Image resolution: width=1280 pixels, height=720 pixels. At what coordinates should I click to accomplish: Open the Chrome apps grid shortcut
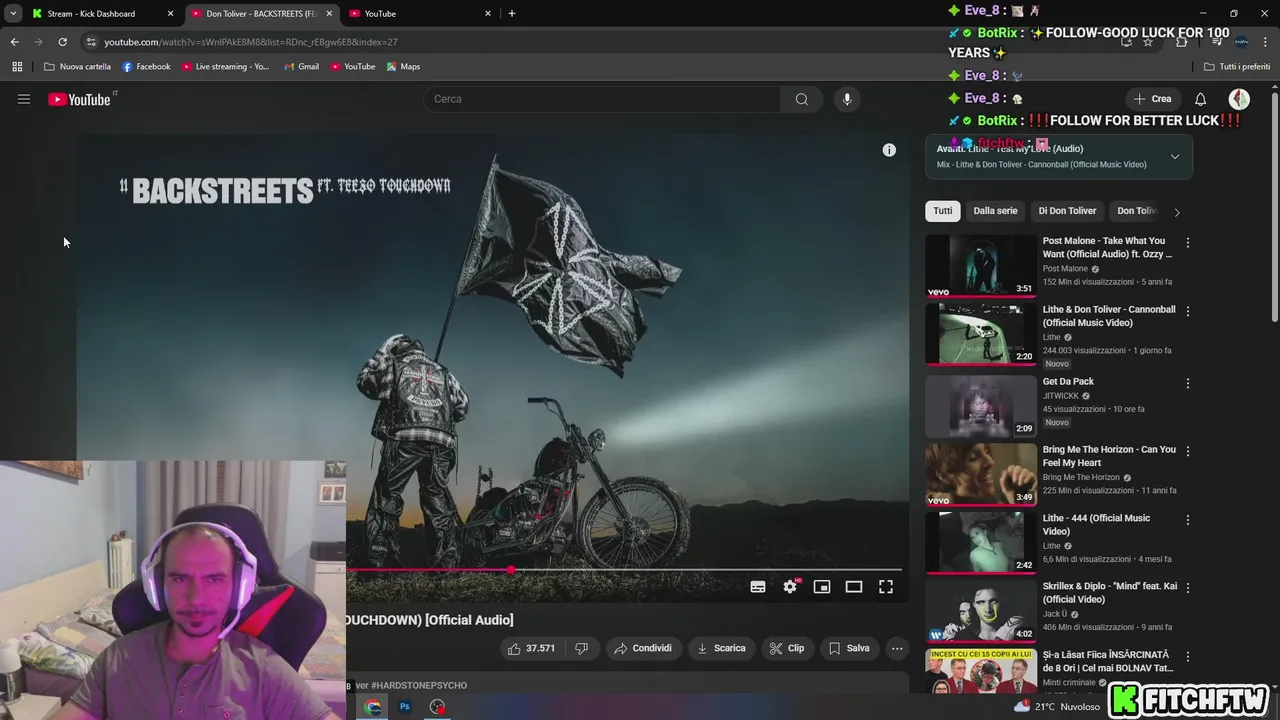[x=17, y=67]
